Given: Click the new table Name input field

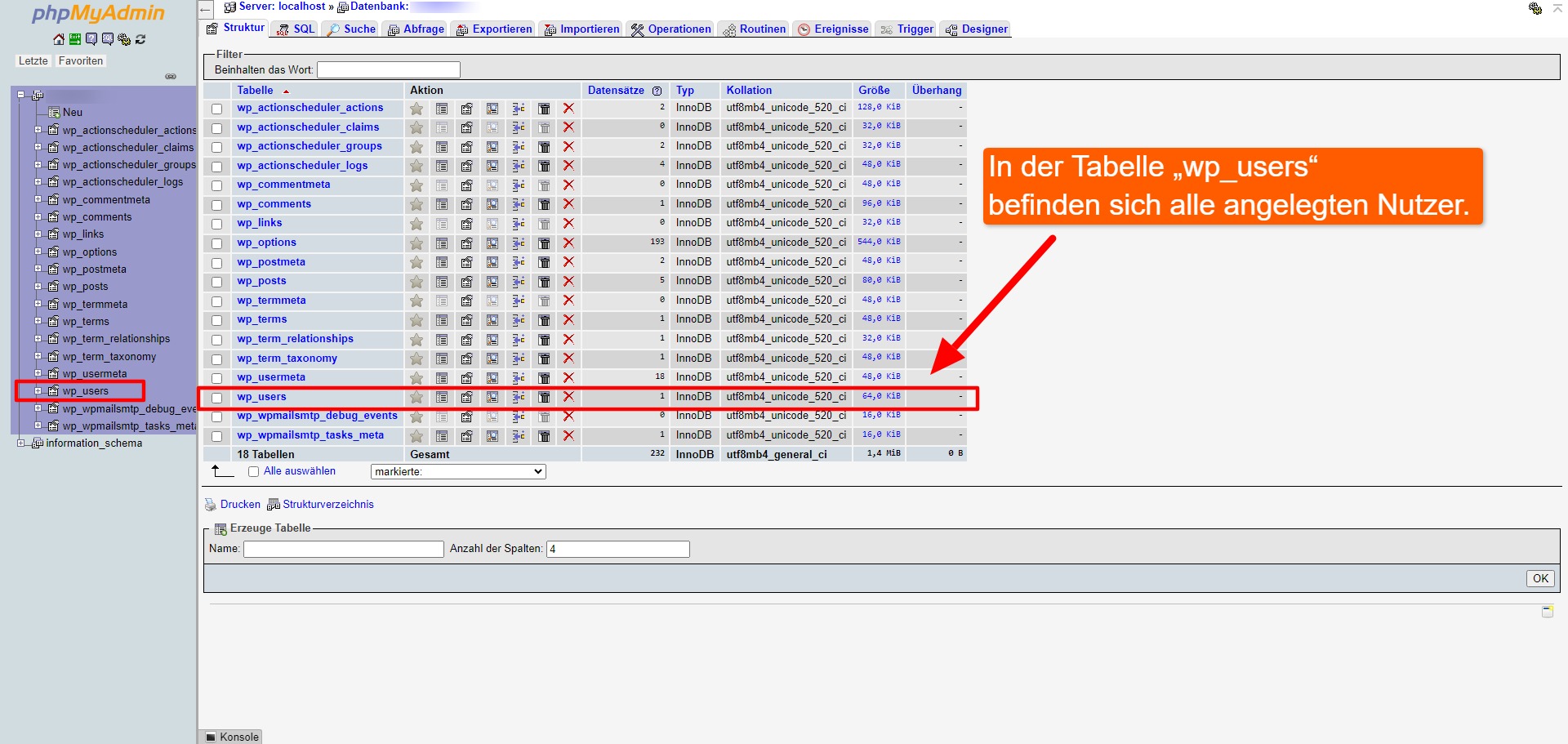Looking at the screenshot, I should click(x=344, y=549).
